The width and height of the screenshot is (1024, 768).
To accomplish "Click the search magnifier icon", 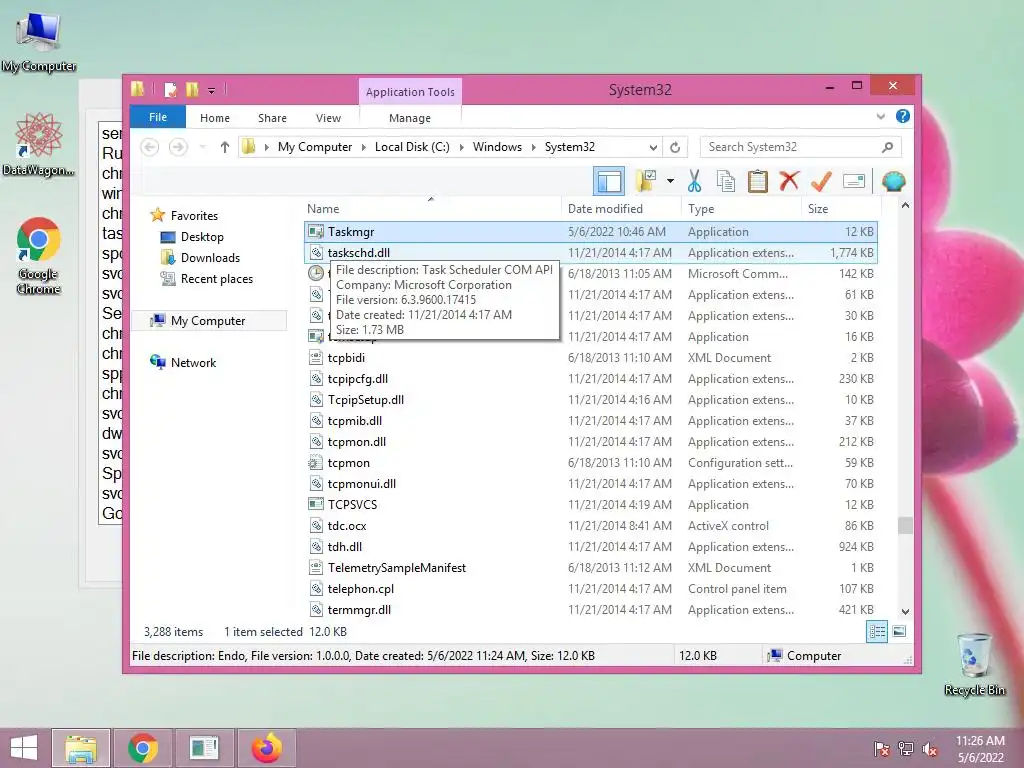I will click(x=887, y=147).
